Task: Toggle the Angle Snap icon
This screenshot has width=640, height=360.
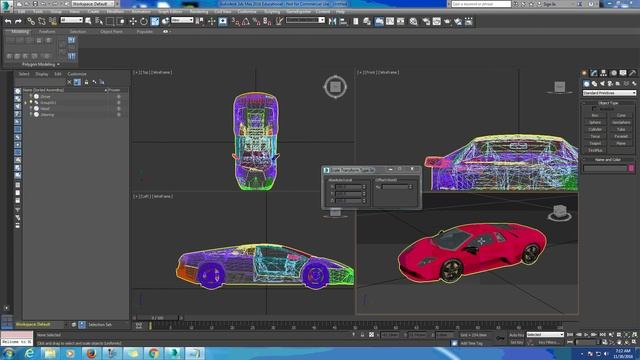Action: (x=246, y=21)
